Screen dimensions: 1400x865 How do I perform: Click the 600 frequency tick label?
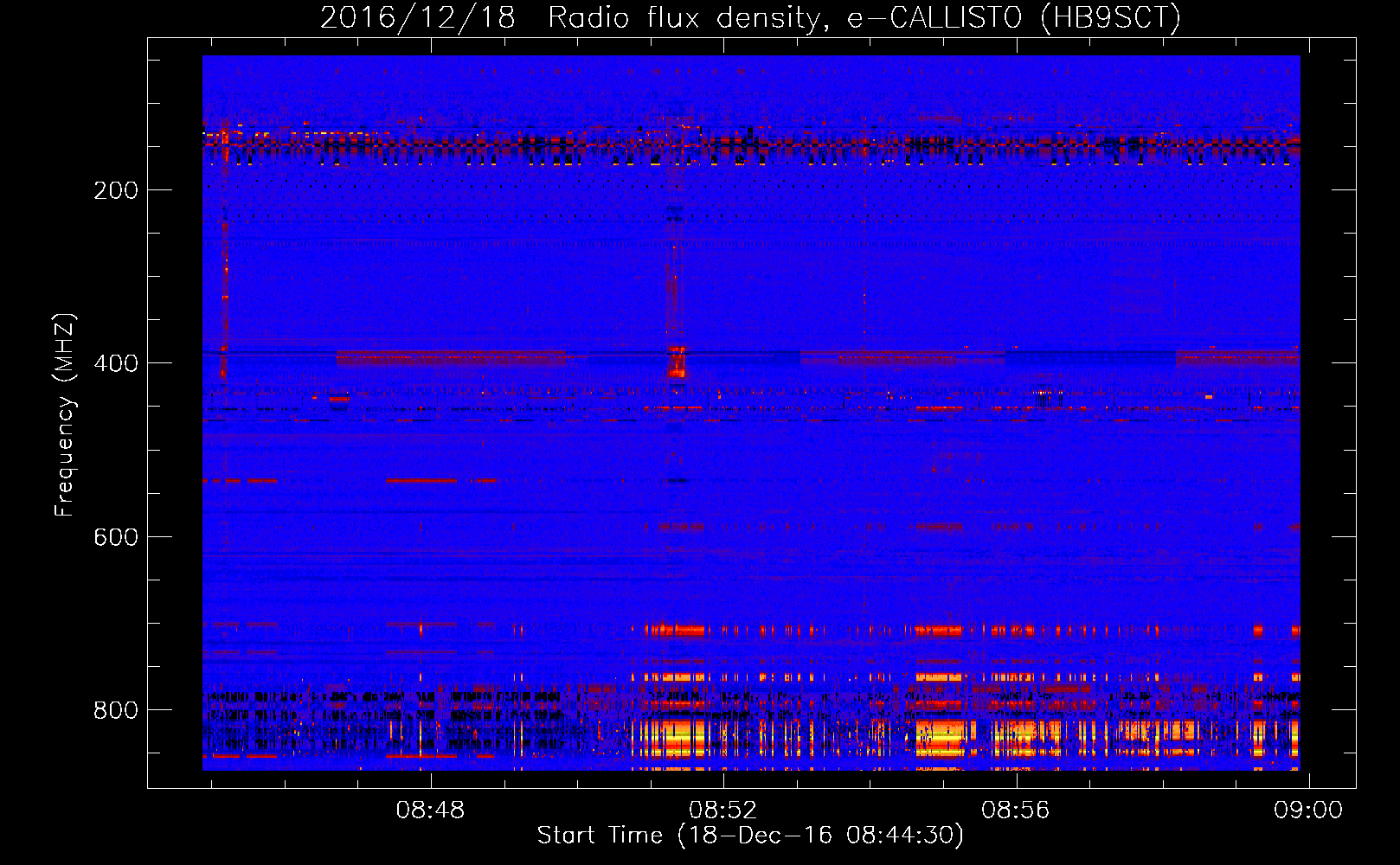(x=115, y=537)
